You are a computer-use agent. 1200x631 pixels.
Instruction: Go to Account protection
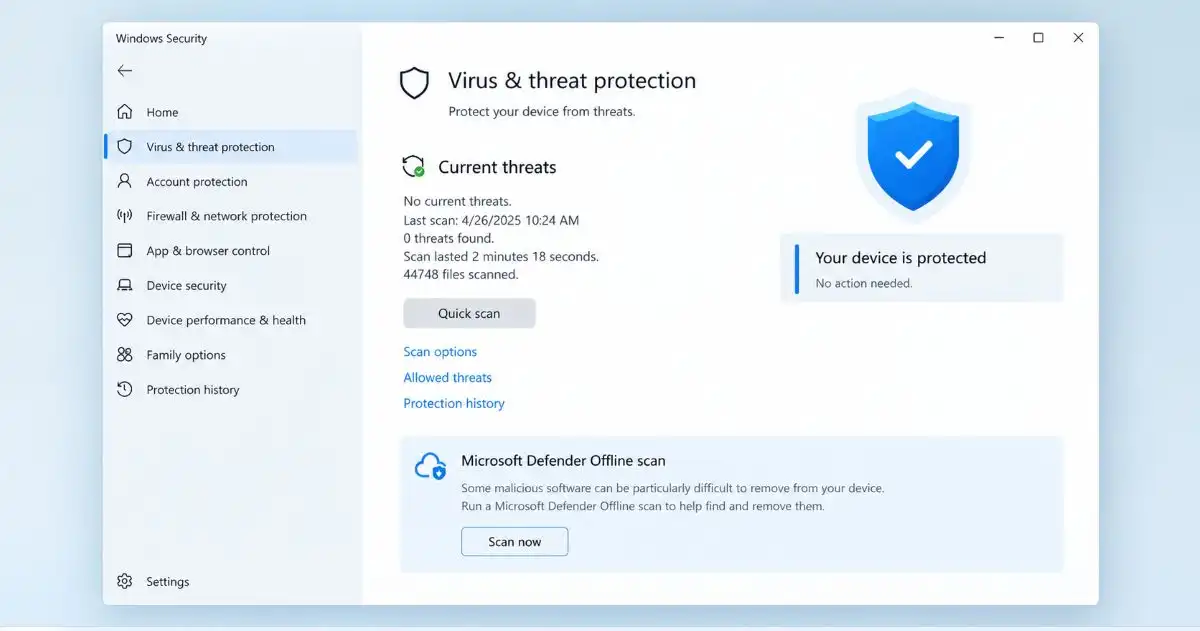pos(230,182)
